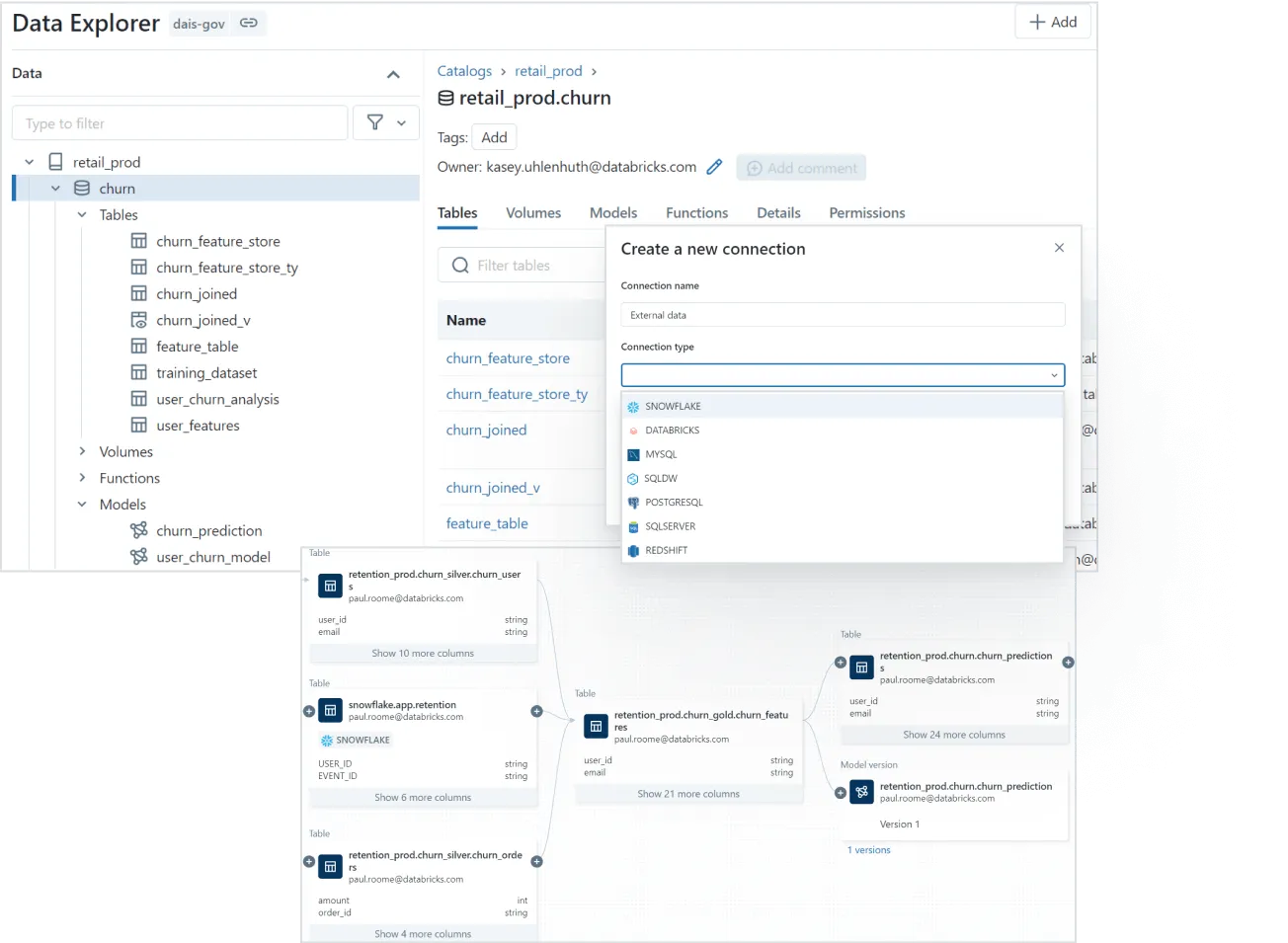Click the Connection name input field

point(843,315)
